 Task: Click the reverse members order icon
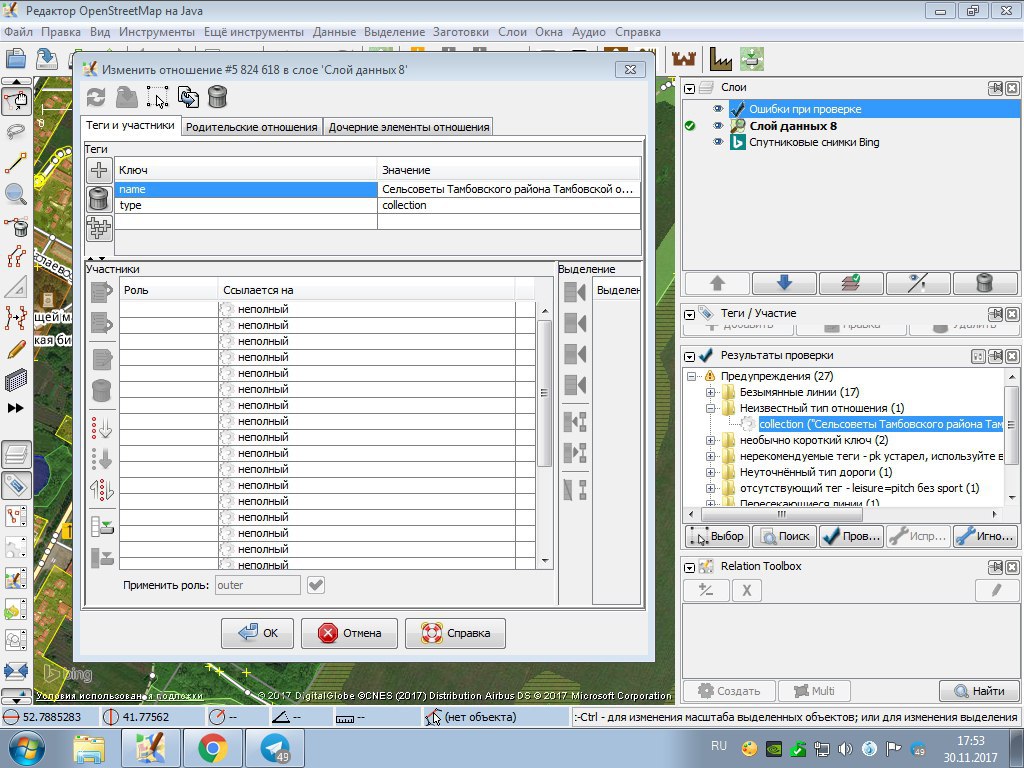click(102, 489)
